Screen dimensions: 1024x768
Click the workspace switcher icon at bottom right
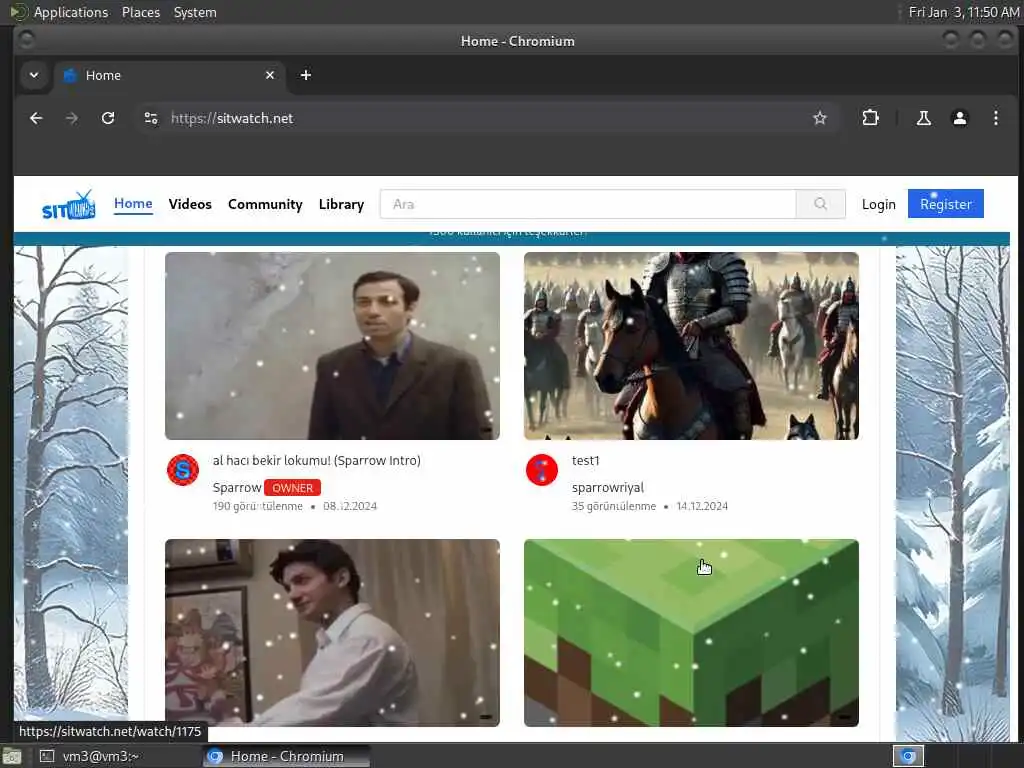click(x=908, y=756)
